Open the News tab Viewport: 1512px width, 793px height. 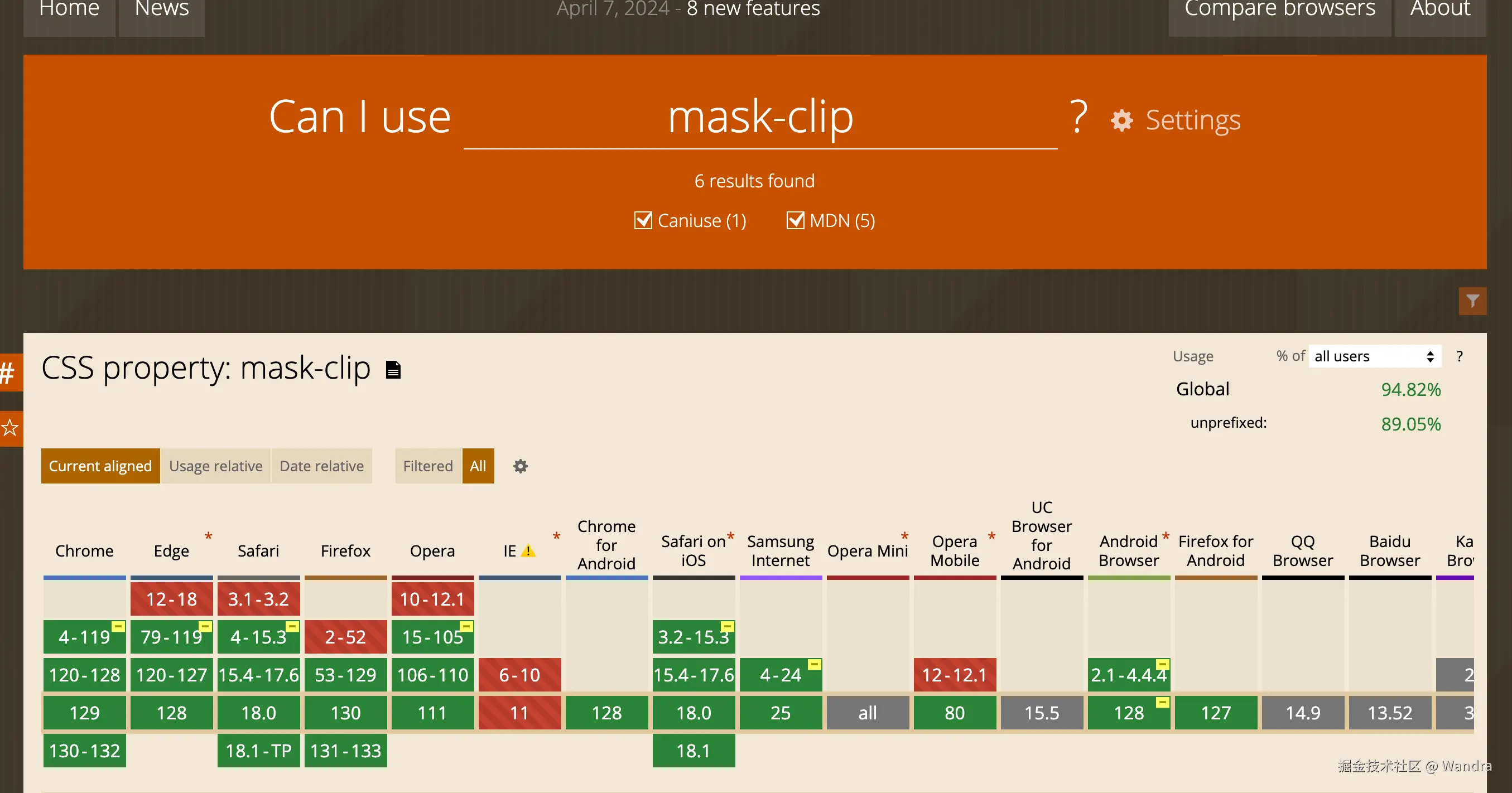(161, 11)
